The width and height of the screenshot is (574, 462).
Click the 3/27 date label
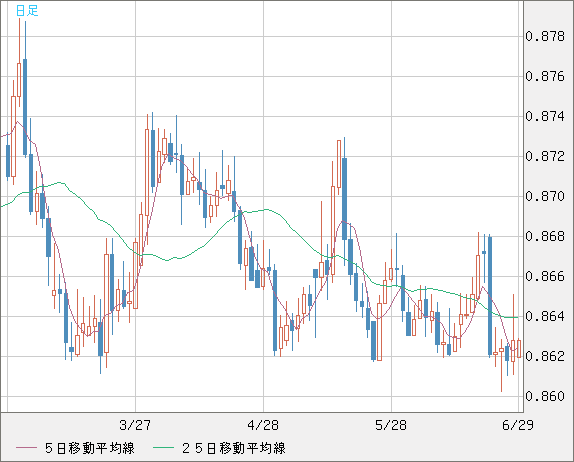click(135, 425)
